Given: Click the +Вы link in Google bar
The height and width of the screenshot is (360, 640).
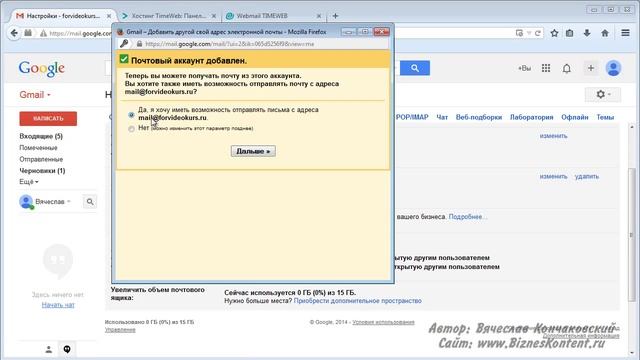Looking at the screenshot, I should 524,69.
